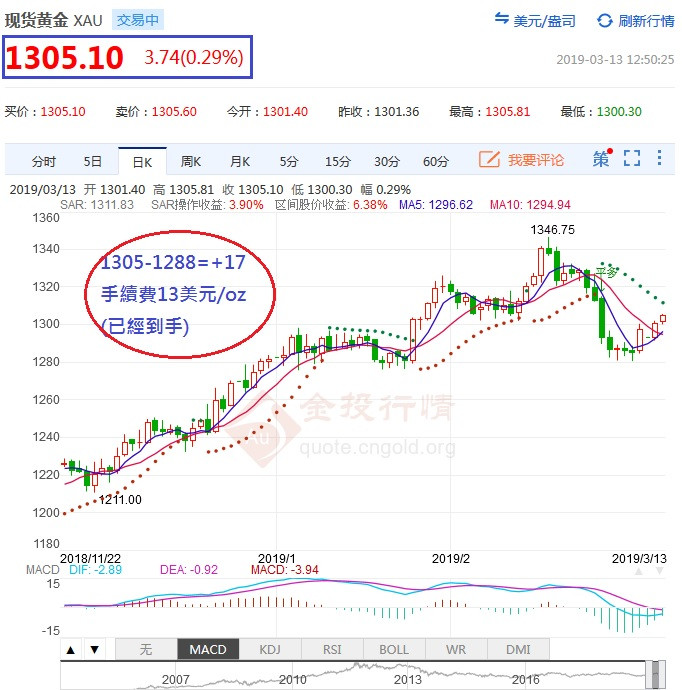
Task: Click the up triangle indicator arrow
Action: point(71,650)
